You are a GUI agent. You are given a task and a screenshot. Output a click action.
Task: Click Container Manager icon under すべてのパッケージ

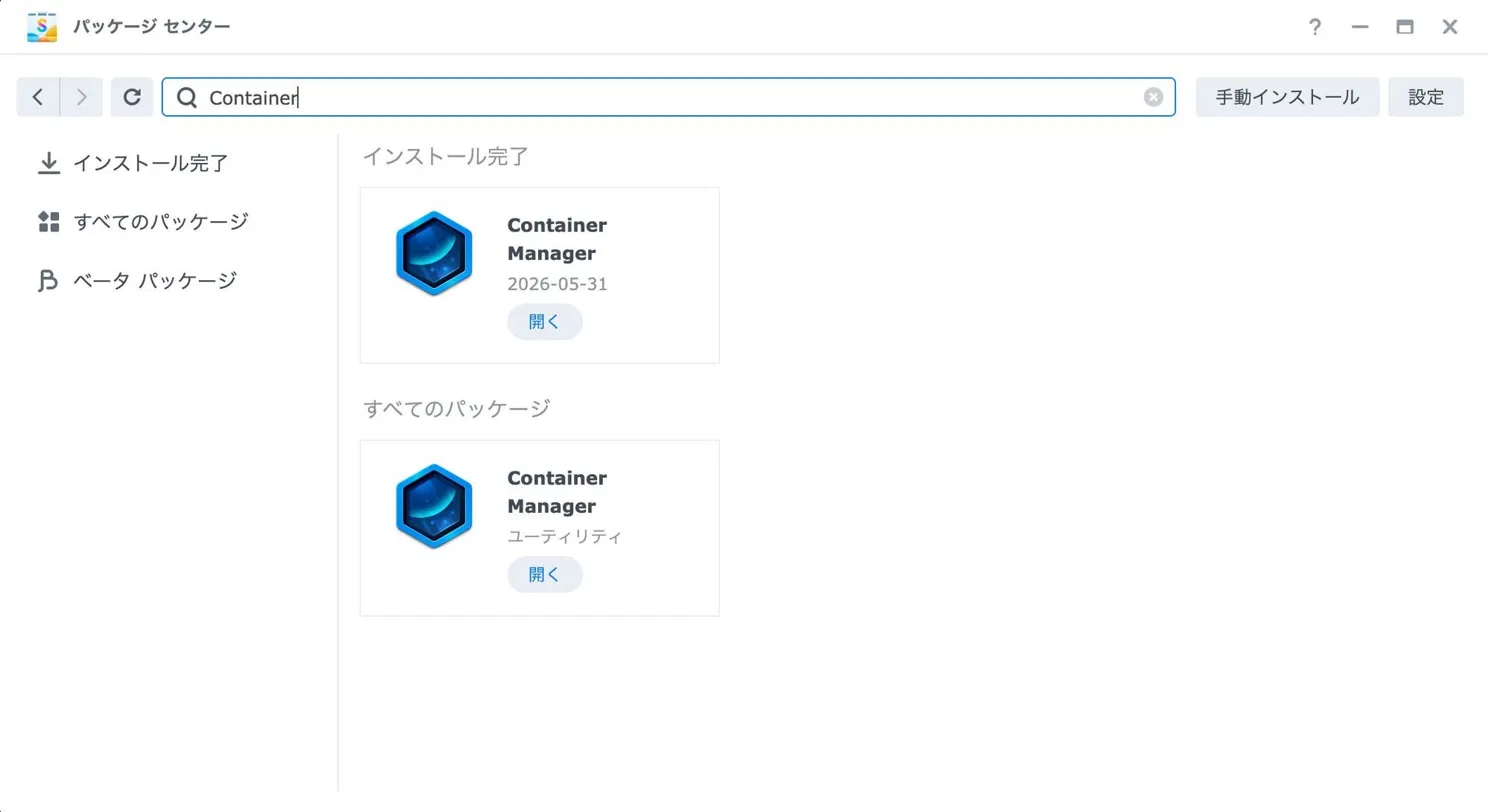(x=433, y=506)
